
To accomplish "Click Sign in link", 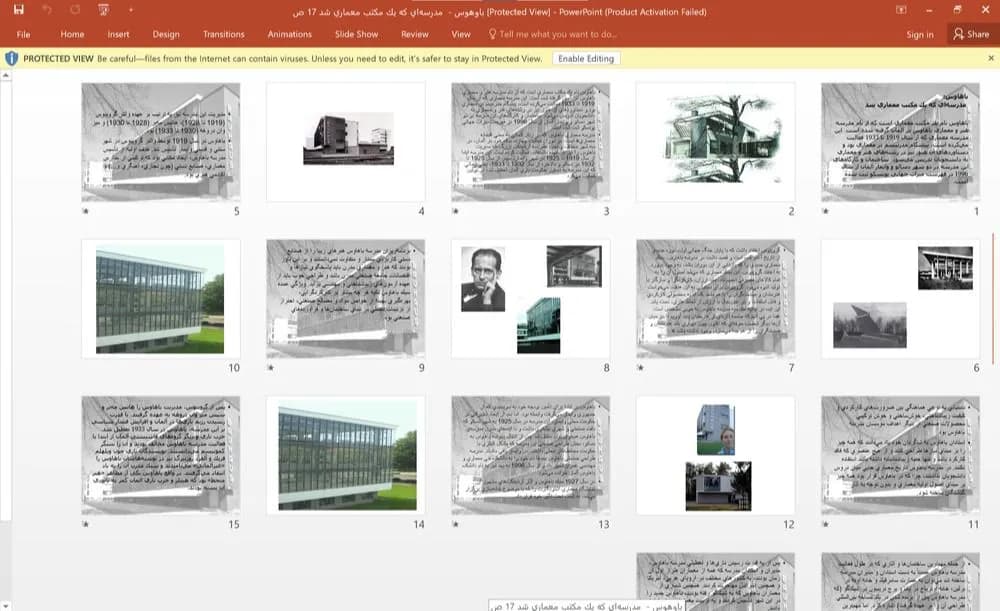I will (920, 34).
